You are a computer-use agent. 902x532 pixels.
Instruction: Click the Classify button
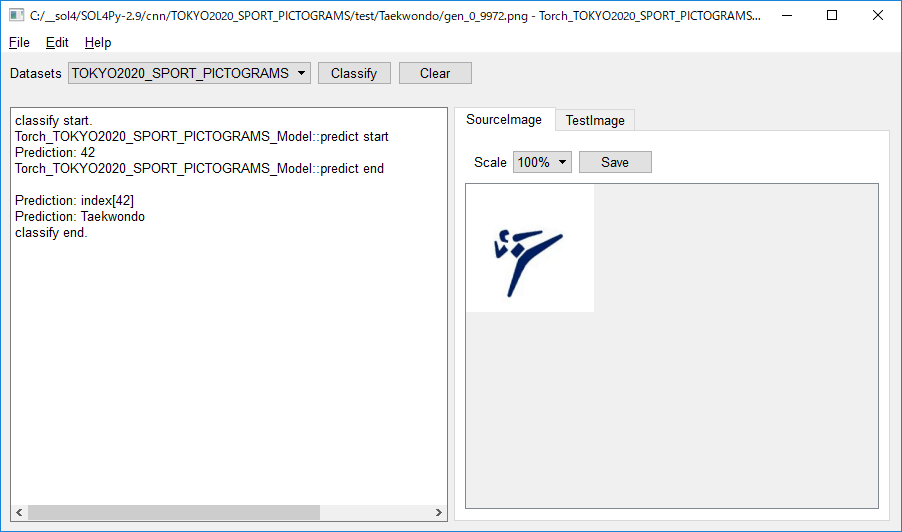coord(354,73)
